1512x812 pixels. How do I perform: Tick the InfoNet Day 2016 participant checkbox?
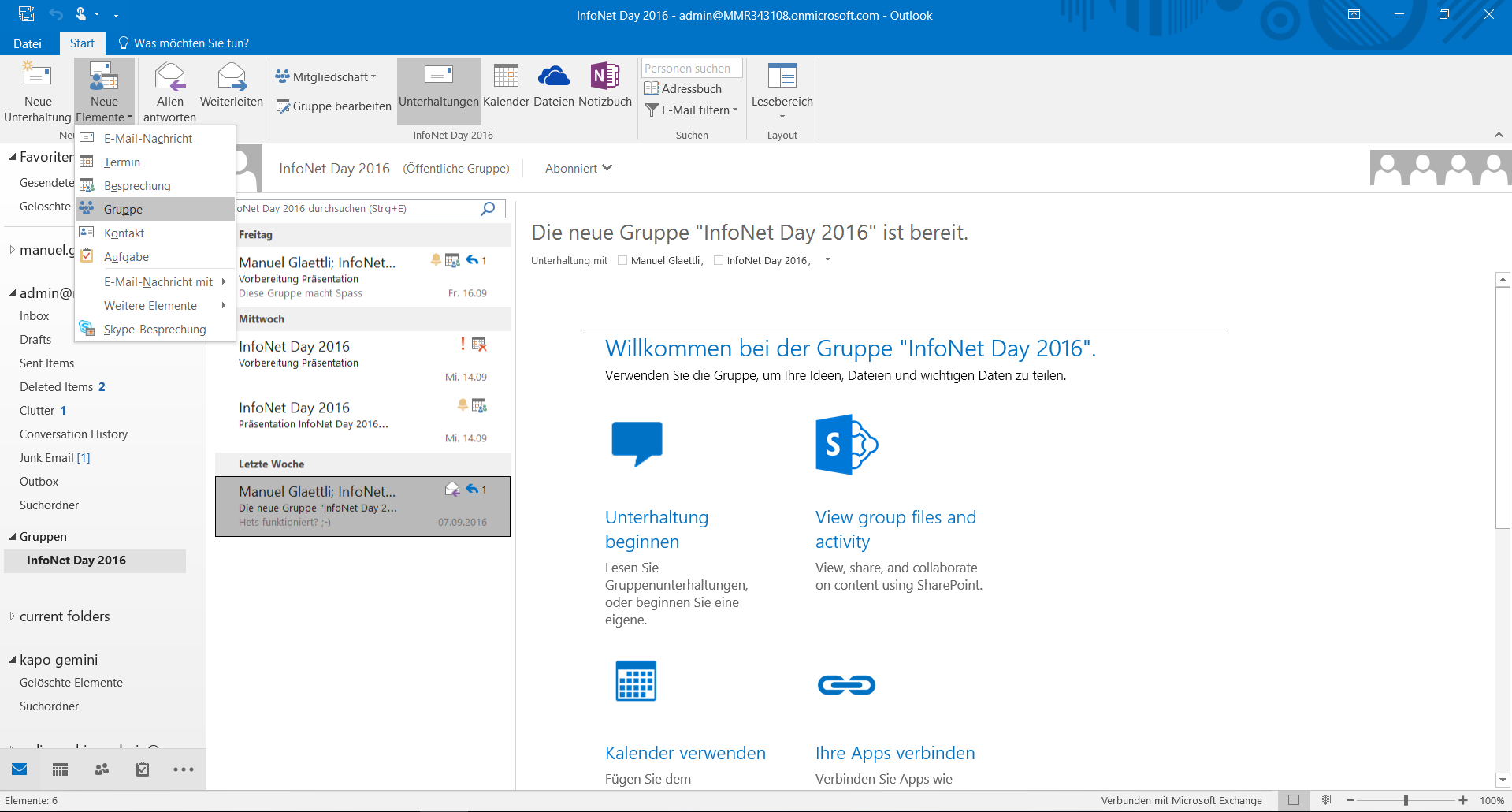click(719, 260)
